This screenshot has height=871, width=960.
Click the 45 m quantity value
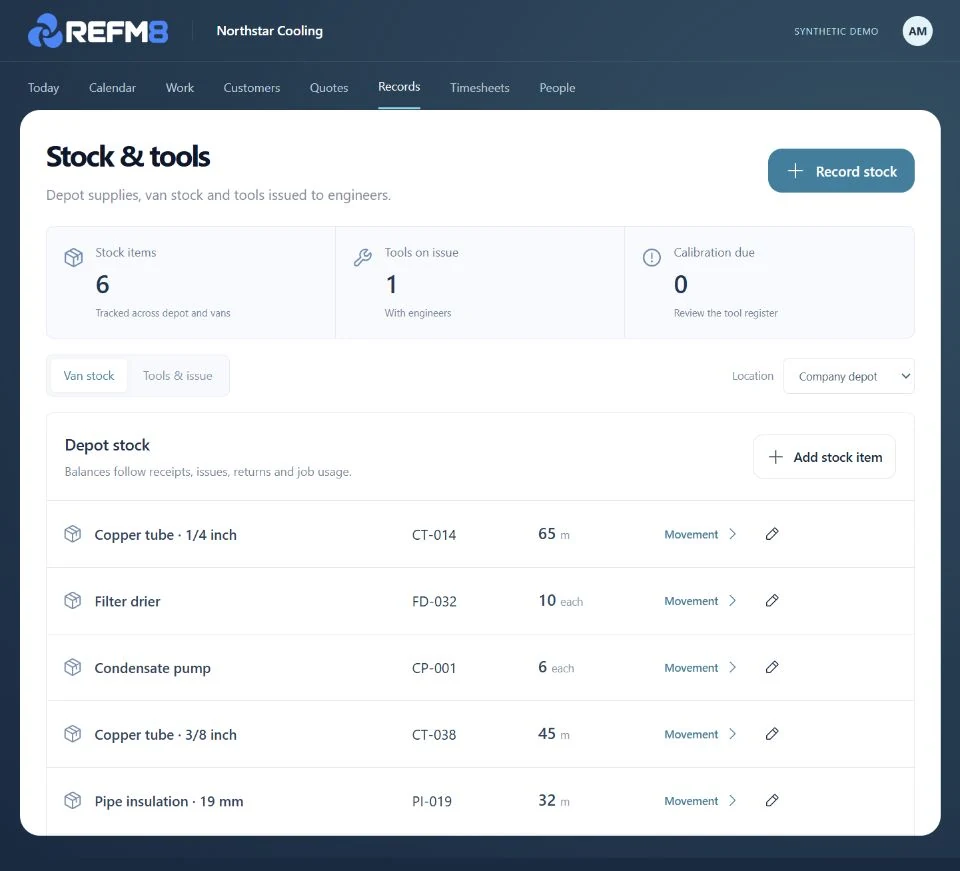[553, 733]
